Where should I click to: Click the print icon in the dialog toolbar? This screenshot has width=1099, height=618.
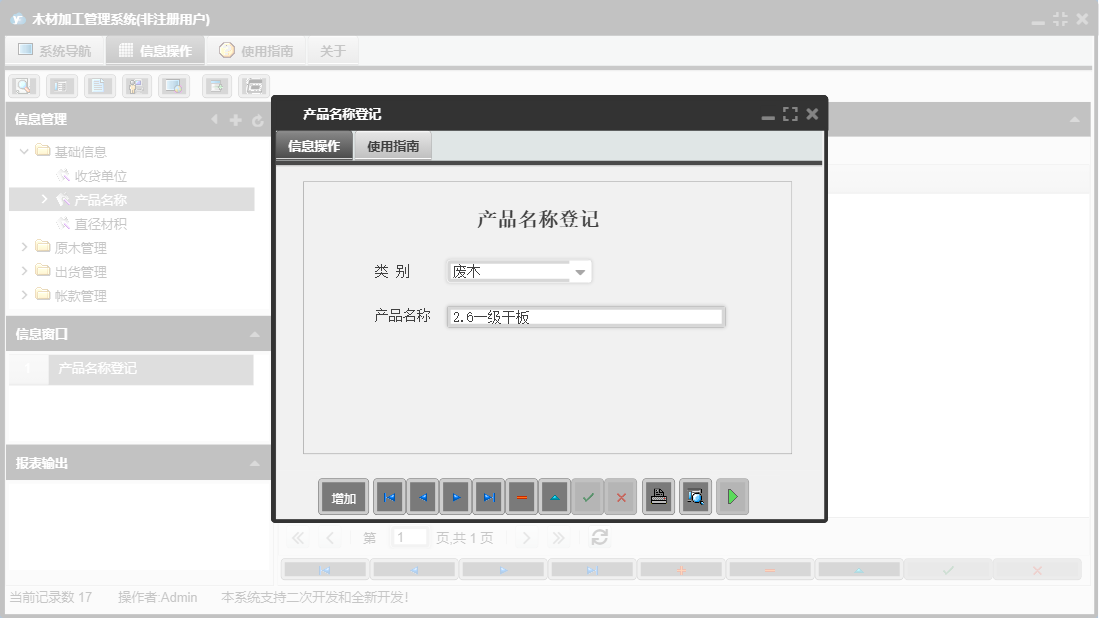(x=657, y=496)
